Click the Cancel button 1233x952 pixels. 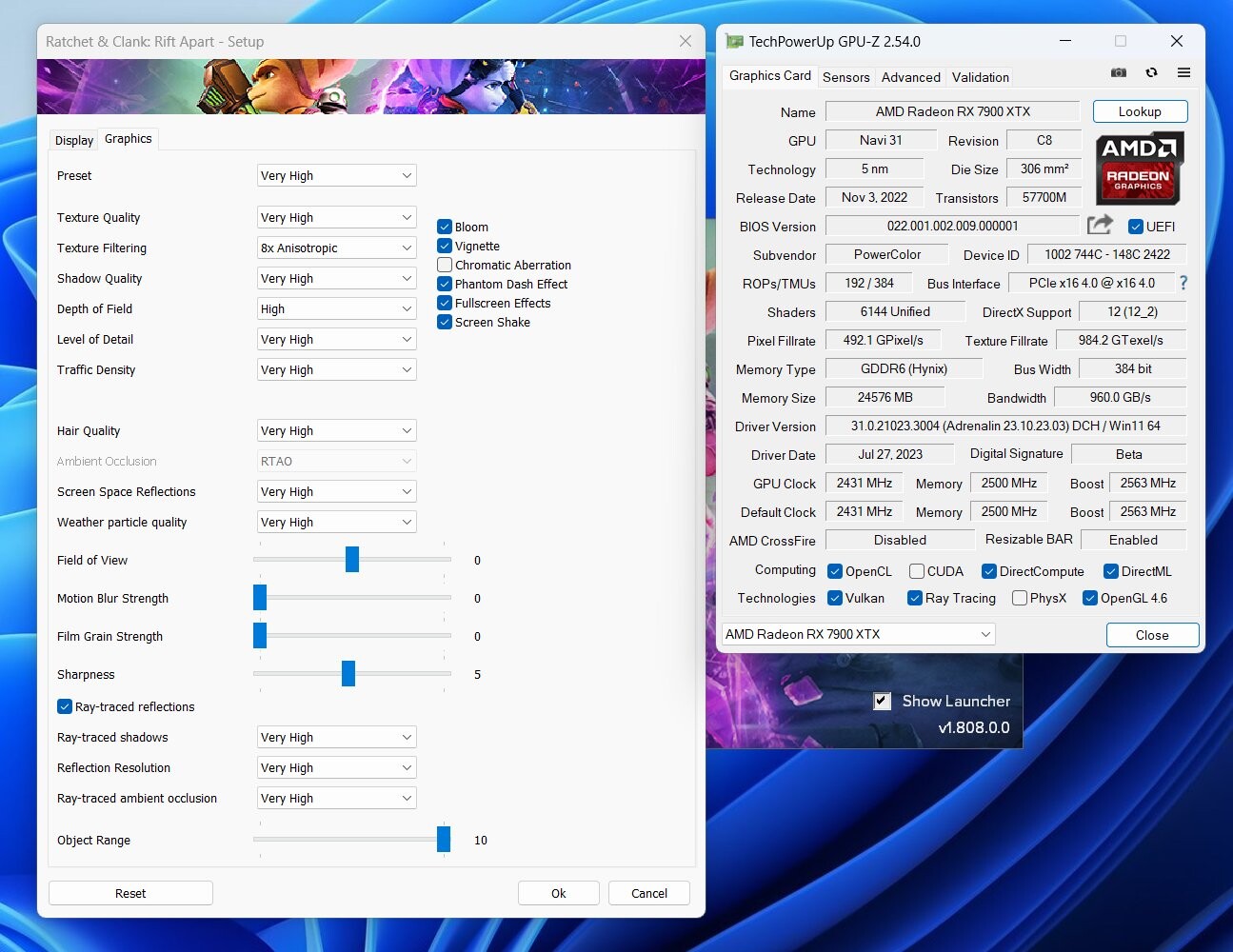click(649, 893)
